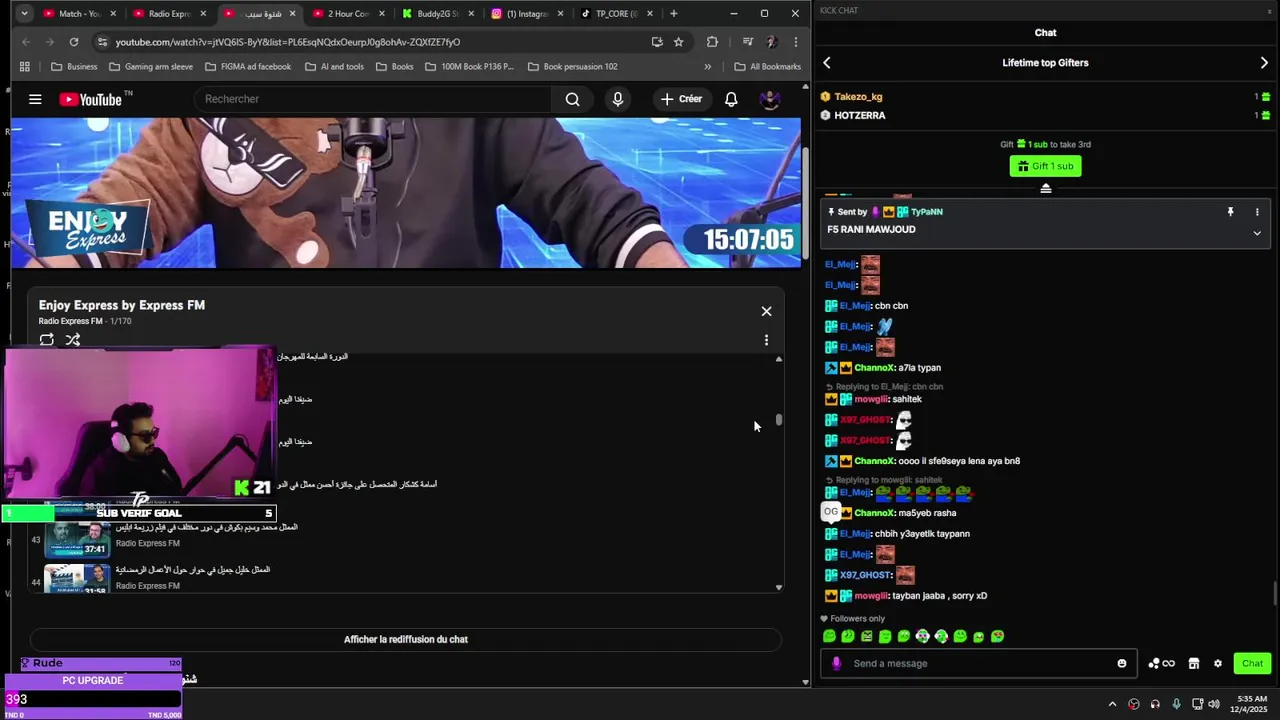Unpin the pinned message via pin icon
Screen dimensions: 1280x720
(x=1231, y=212)
